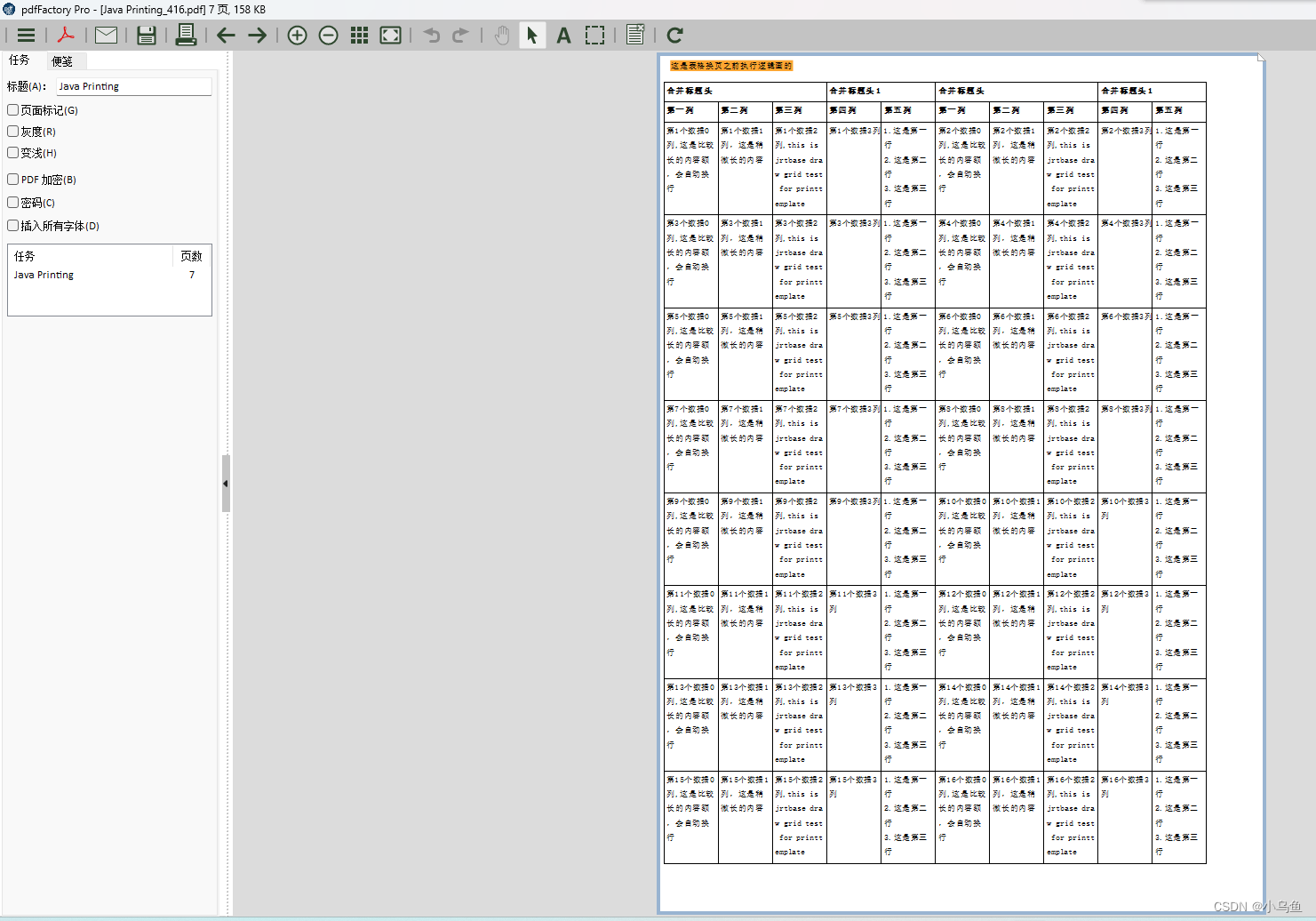Click the pdfFactory Pro title bar icon
The height and width of the screenshot is (921, 1316).
click(10, 9)
